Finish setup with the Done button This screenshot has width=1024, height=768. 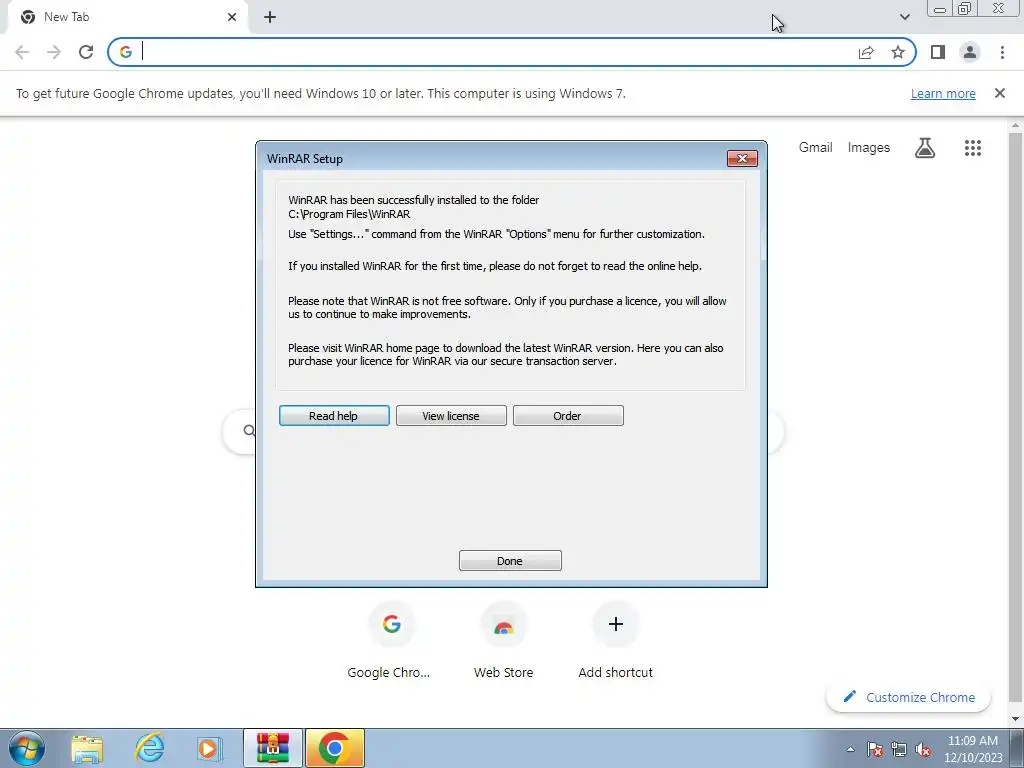click(x=510, y=560)
